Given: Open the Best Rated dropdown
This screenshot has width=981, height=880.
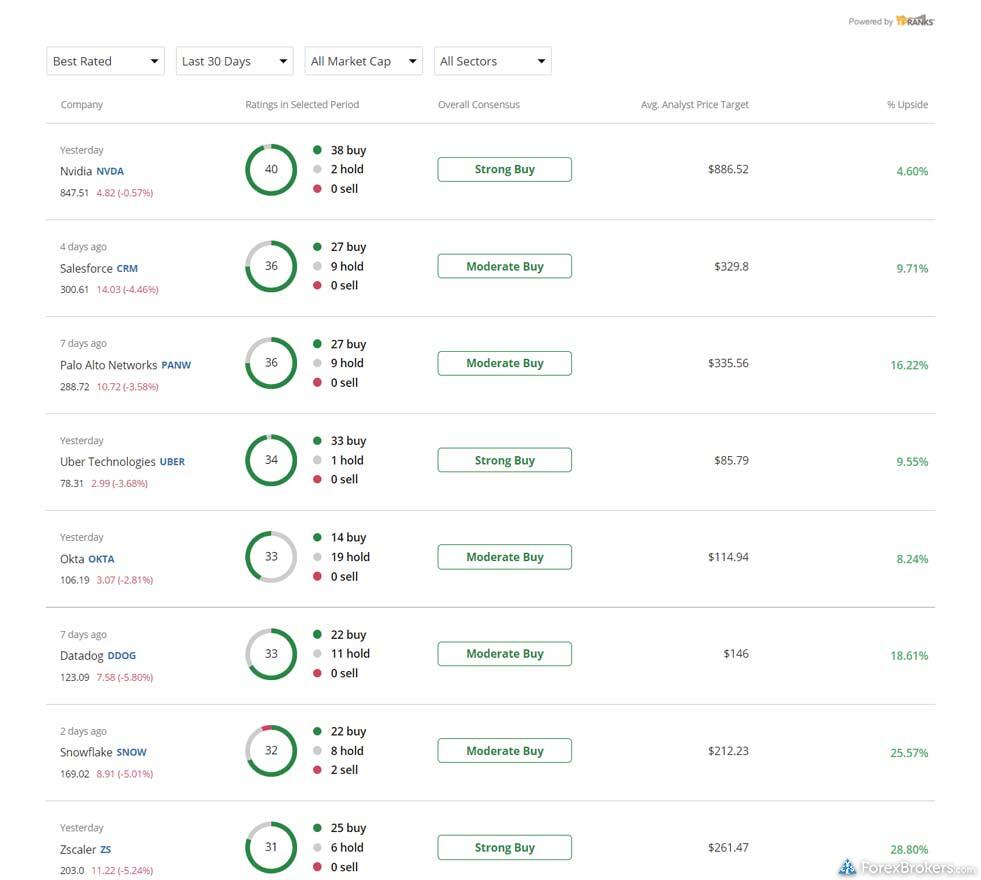Looking at the screenshot, I should [x=105, y=61].
